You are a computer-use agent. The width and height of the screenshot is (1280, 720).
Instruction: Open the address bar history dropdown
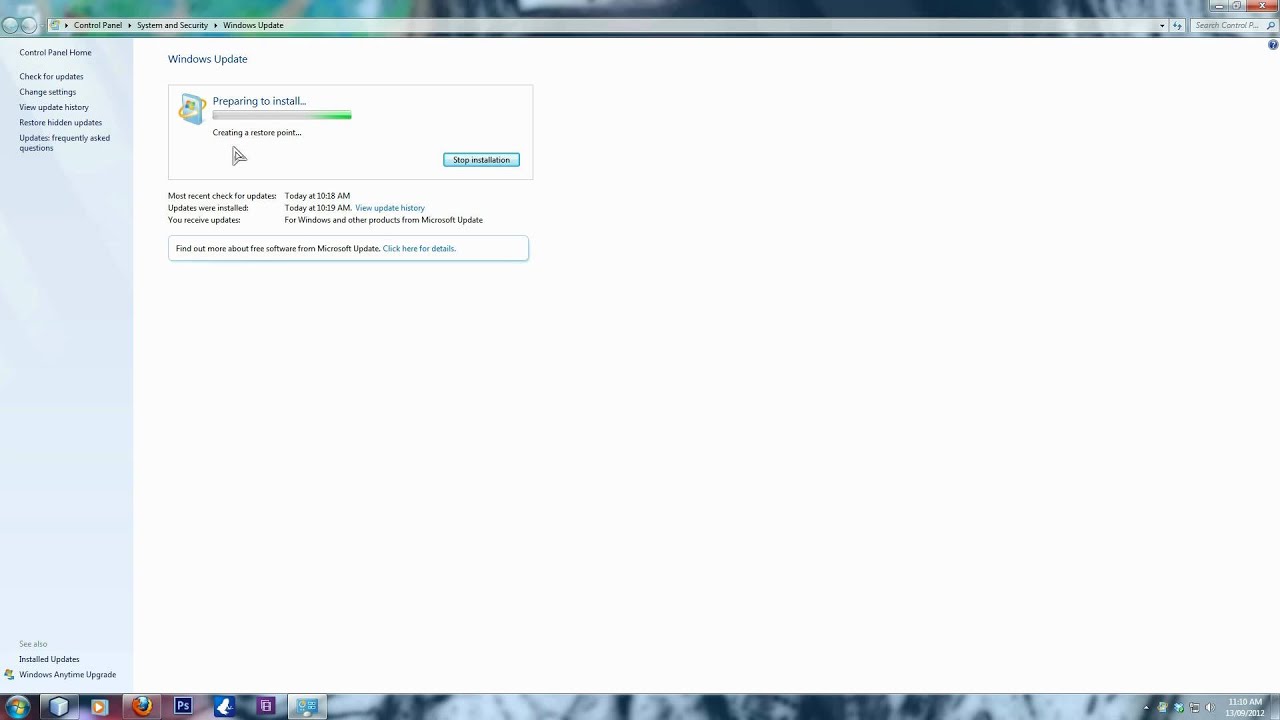pyautogui.click(x=1162, y=25)
